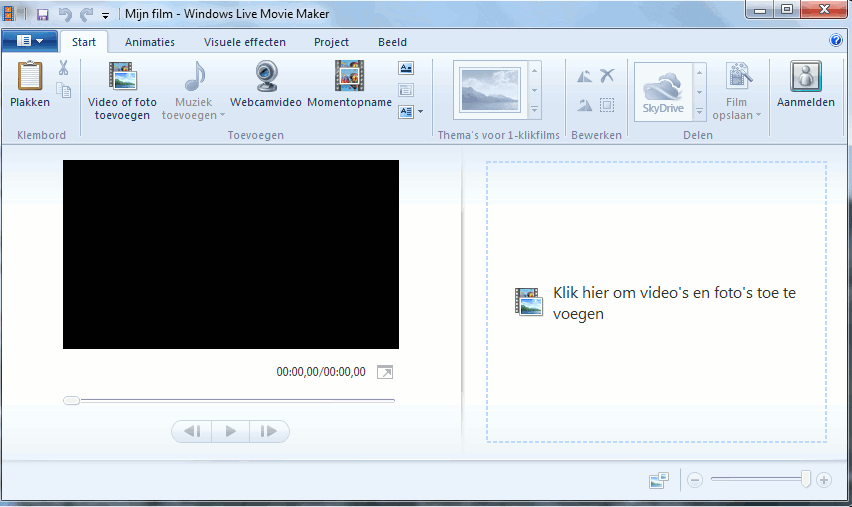Expand the Delen sharing gallery

(x=700, y=111)
